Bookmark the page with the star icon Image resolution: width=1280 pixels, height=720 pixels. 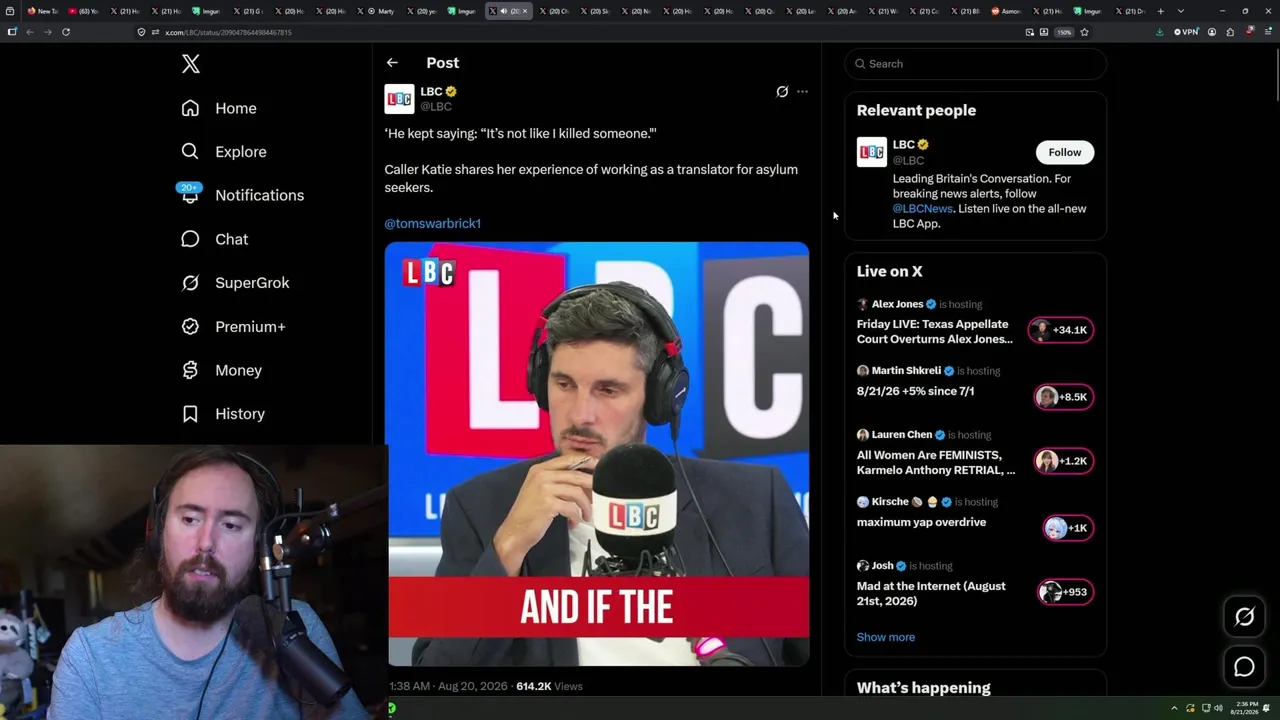pyautogui.click(x=1084, y=32)
